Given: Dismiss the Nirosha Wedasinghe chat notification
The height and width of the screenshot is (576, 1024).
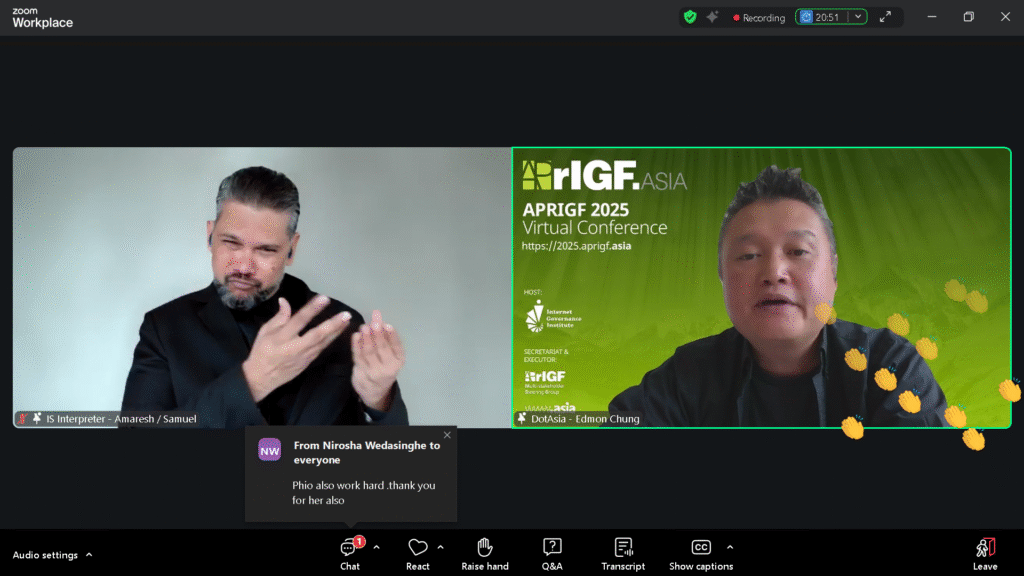Looking at the screenshot, I should click(x=447, y=435).
